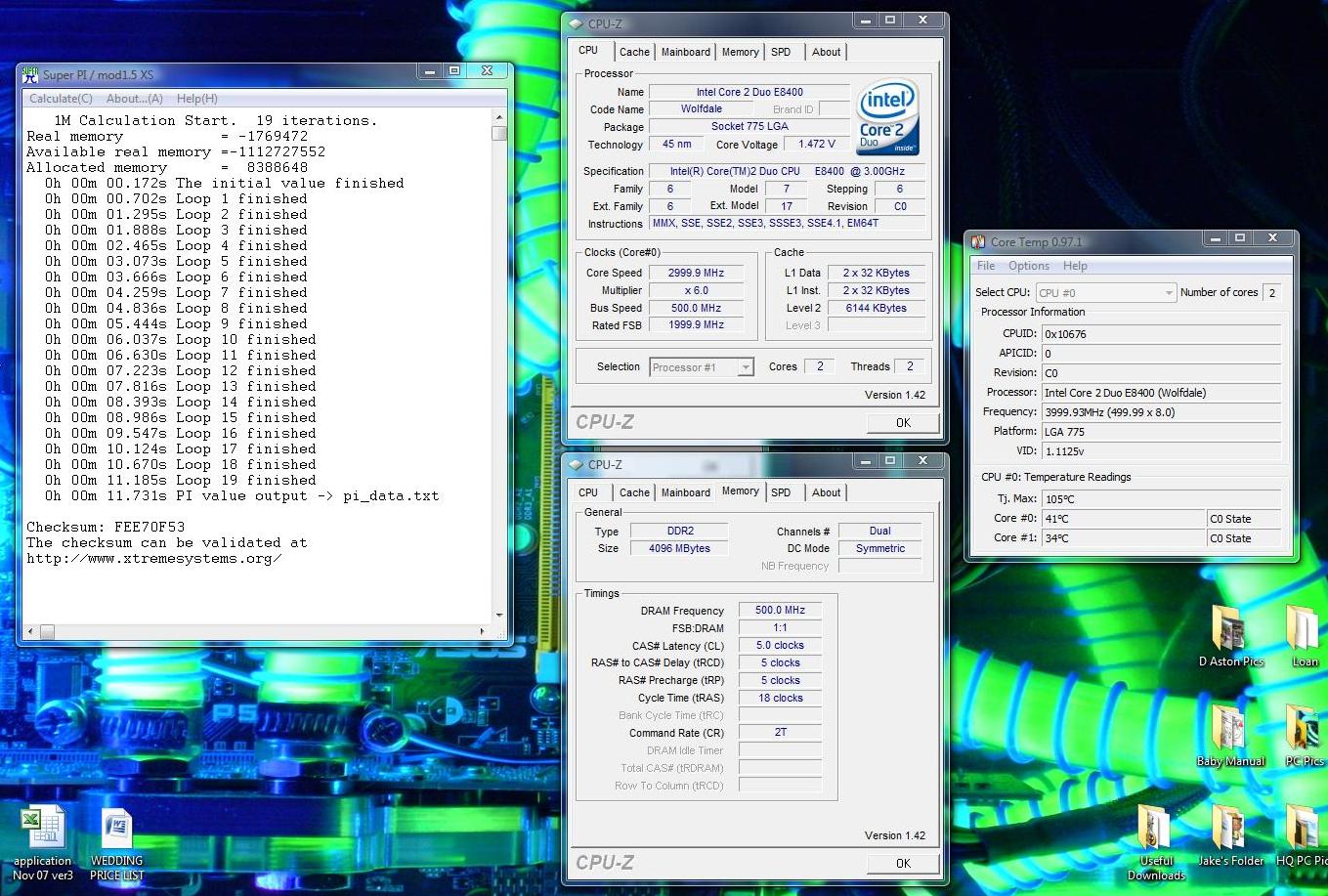1328x896 pixels.
Task: Switch to Cache tab in top CPU-Z
Action: pos(634,52)
